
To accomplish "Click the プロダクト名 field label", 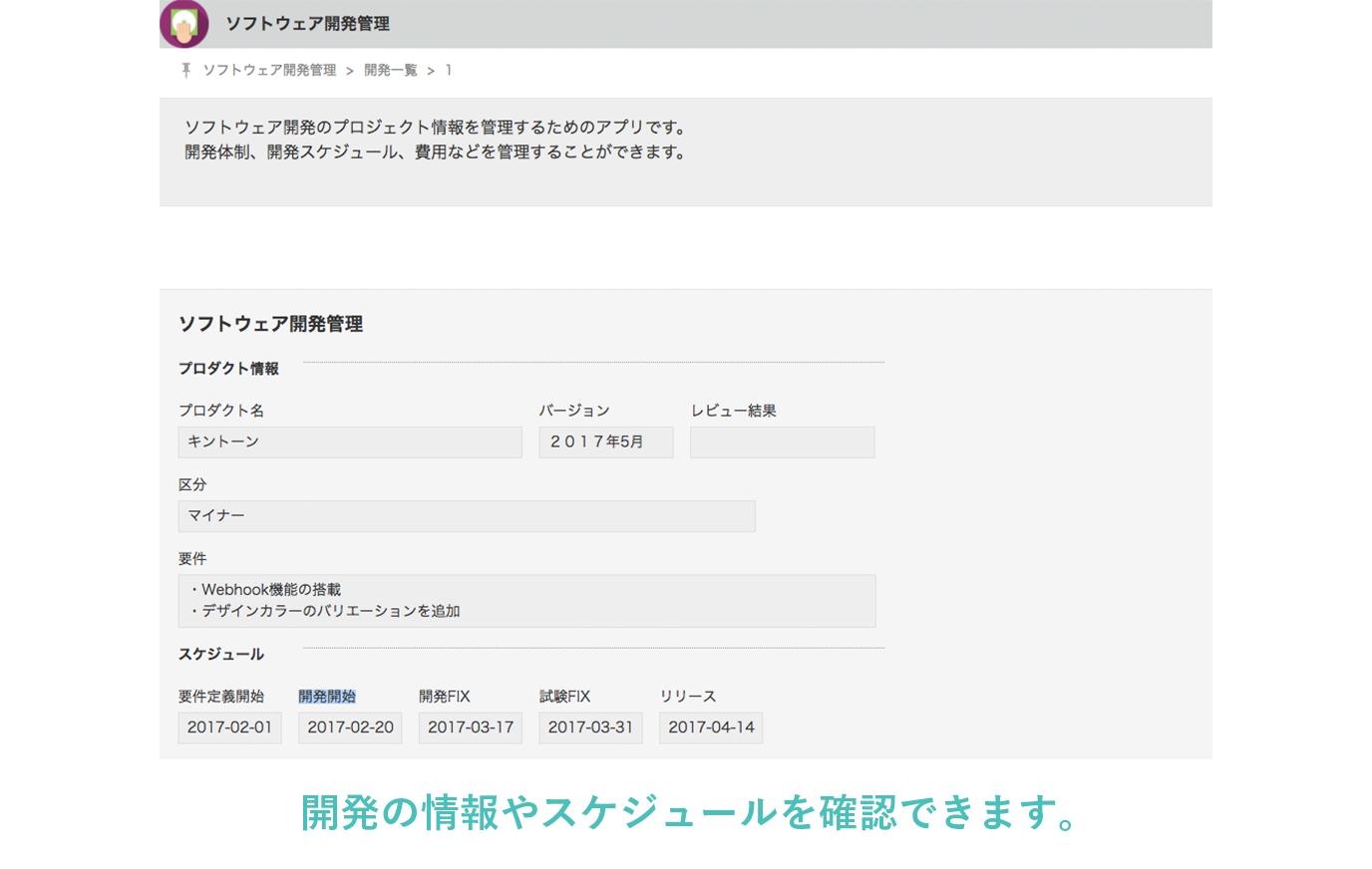I will point(221,411).
